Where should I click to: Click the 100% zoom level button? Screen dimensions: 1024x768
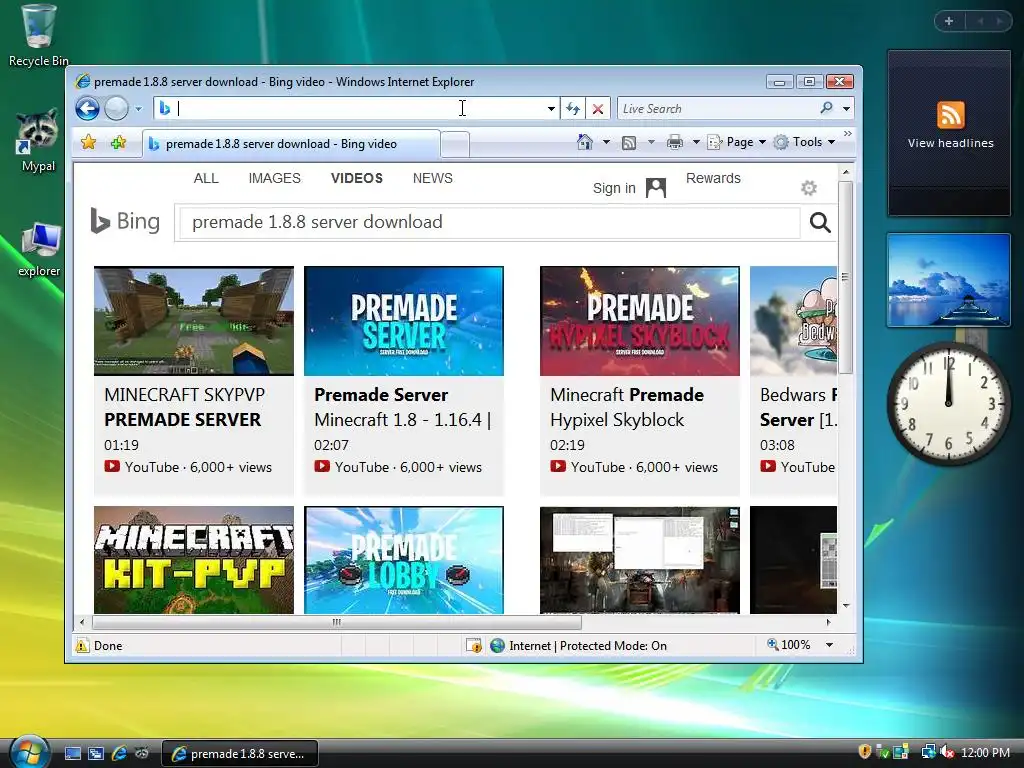[x=789, y=645]
